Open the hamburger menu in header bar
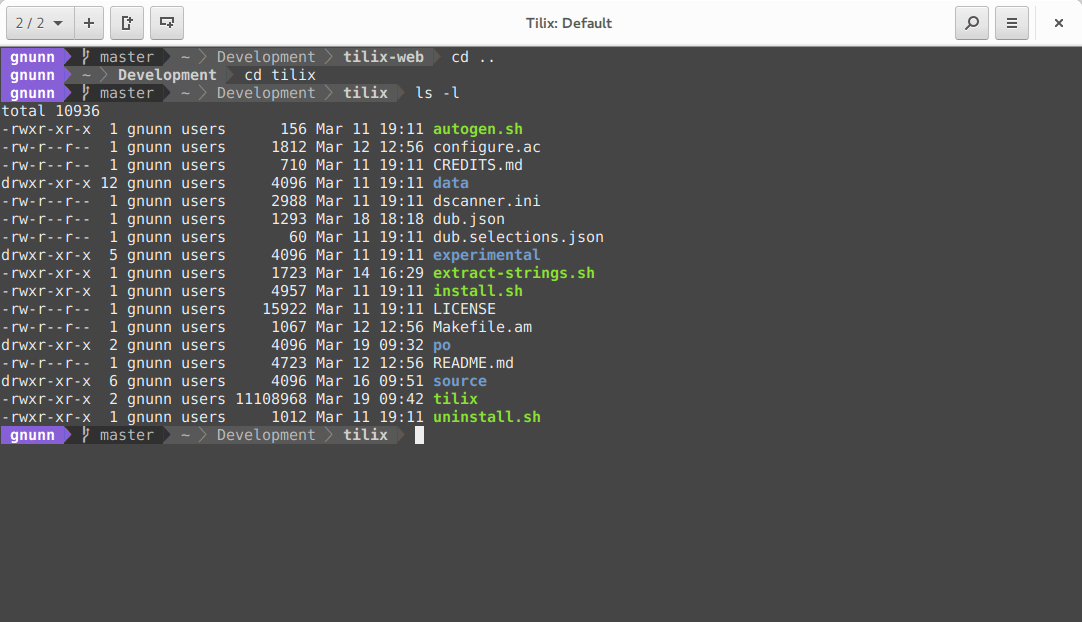This screenshot has width=1082, height=622. 1012,23
